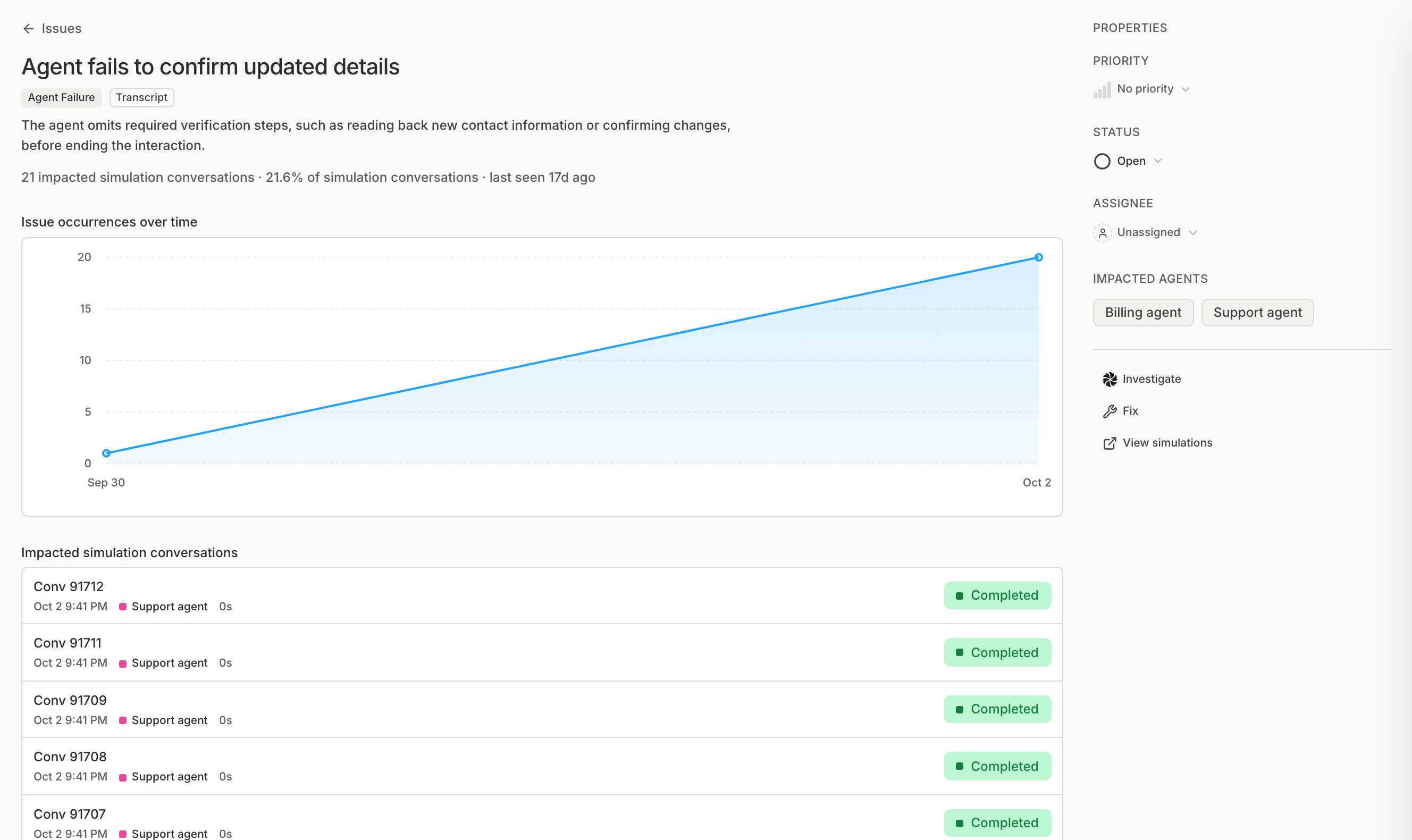Click Completed badge for Conv 91709
Viewport: 1412px width, 840px height.
point(997,709)
